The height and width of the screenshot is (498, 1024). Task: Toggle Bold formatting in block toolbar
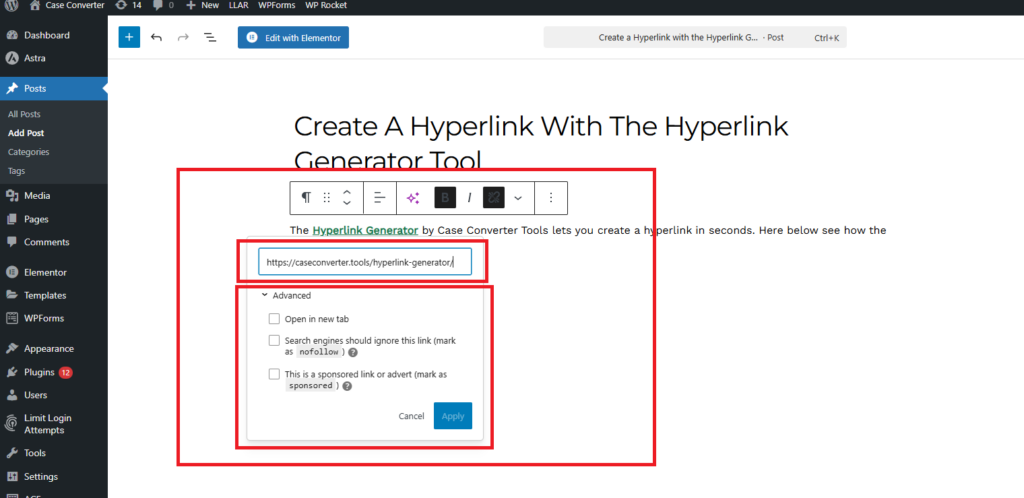pyautogui.click(x=445, y=198)
